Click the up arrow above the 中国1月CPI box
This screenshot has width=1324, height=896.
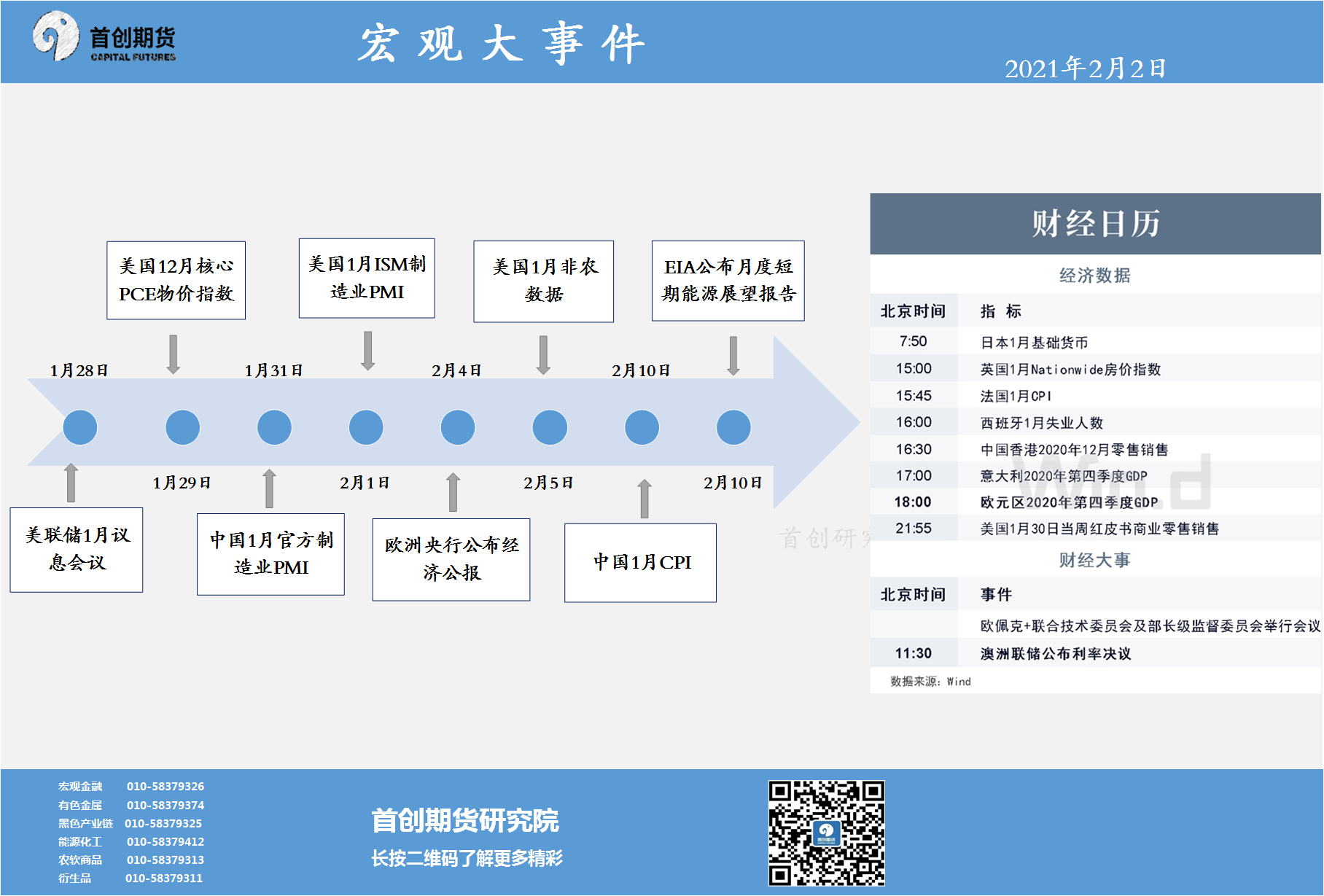[645, 499]
